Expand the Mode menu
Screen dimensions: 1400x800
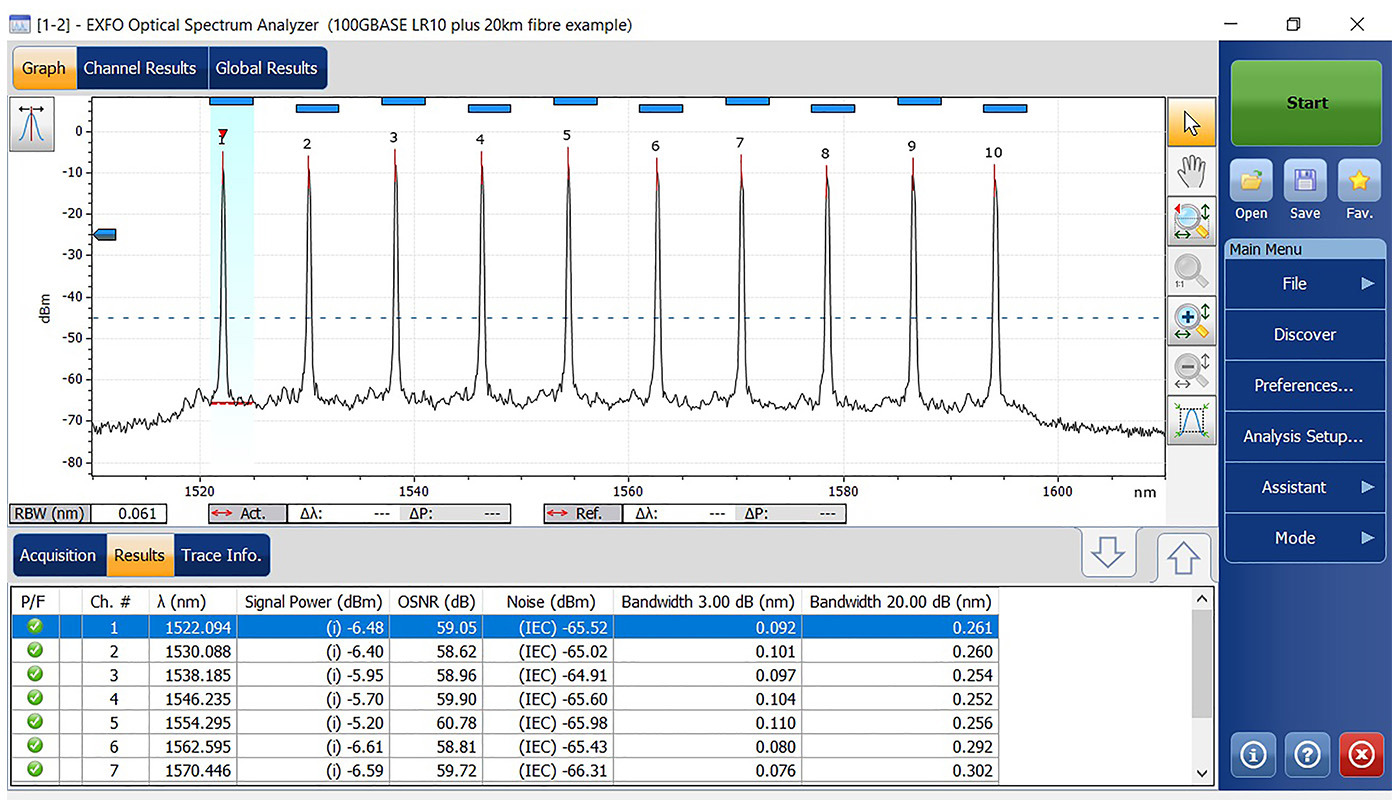coord(1304,538)
